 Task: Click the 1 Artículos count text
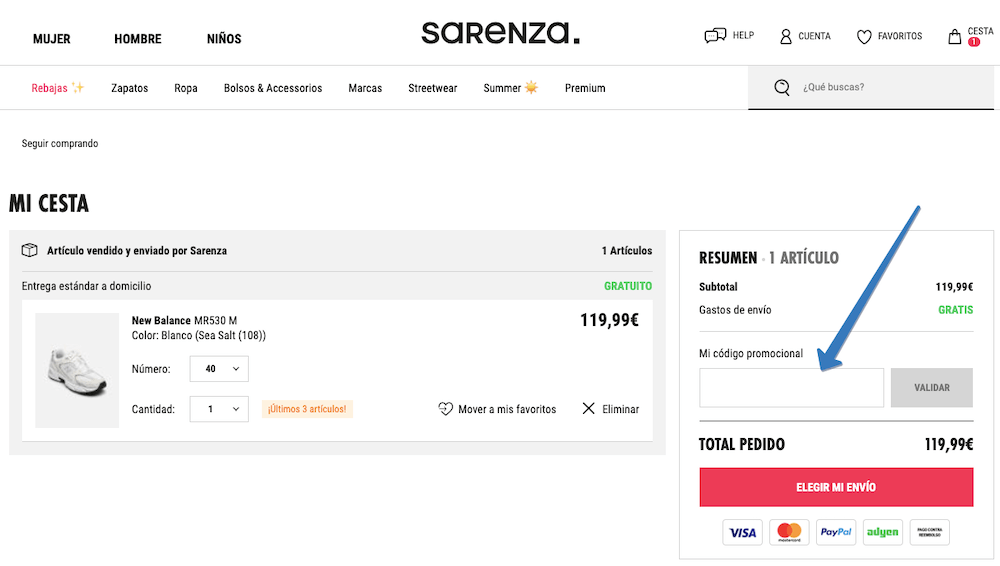(x=627, y=251)
